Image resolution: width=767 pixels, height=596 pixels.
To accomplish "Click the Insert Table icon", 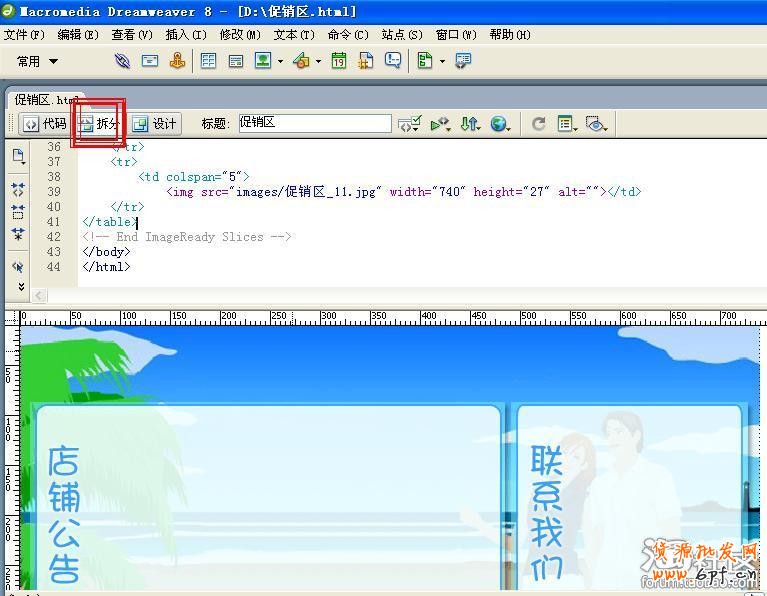I will click(x=209, y=61).
